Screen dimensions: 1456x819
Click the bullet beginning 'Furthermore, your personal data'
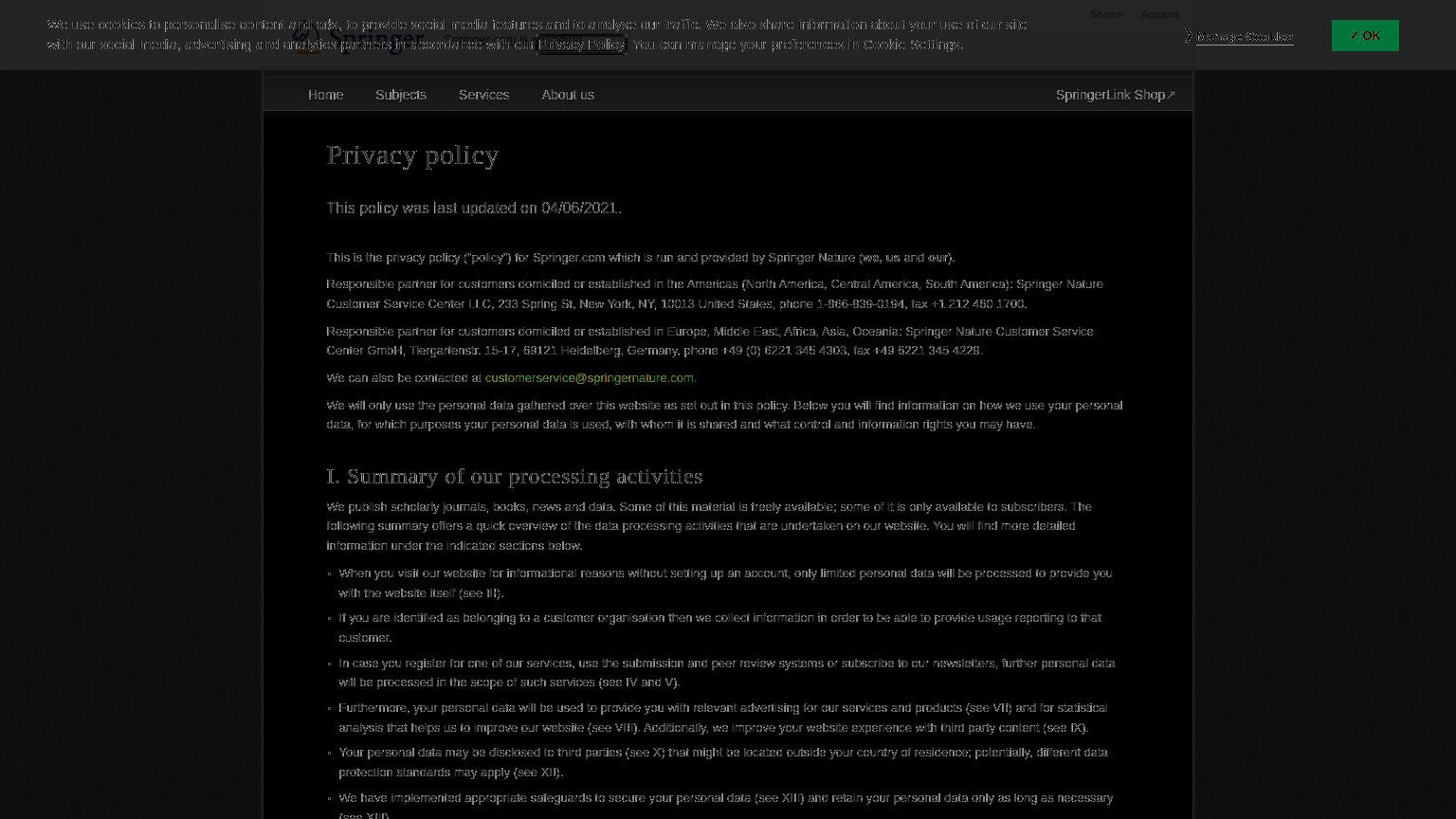[x=722, y=718]
